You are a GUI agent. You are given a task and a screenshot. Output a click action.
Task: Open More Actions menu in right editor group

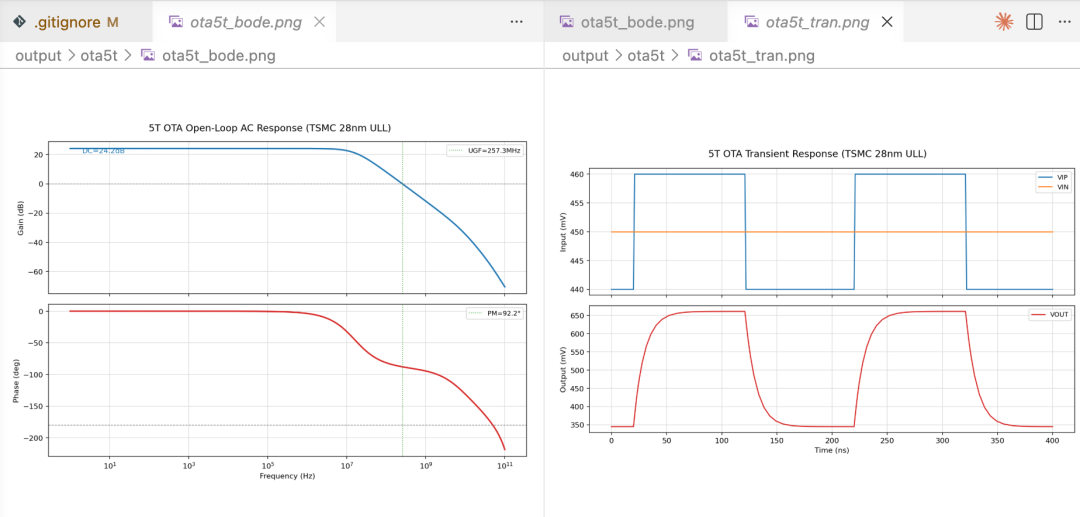[x=1064, y=21]
